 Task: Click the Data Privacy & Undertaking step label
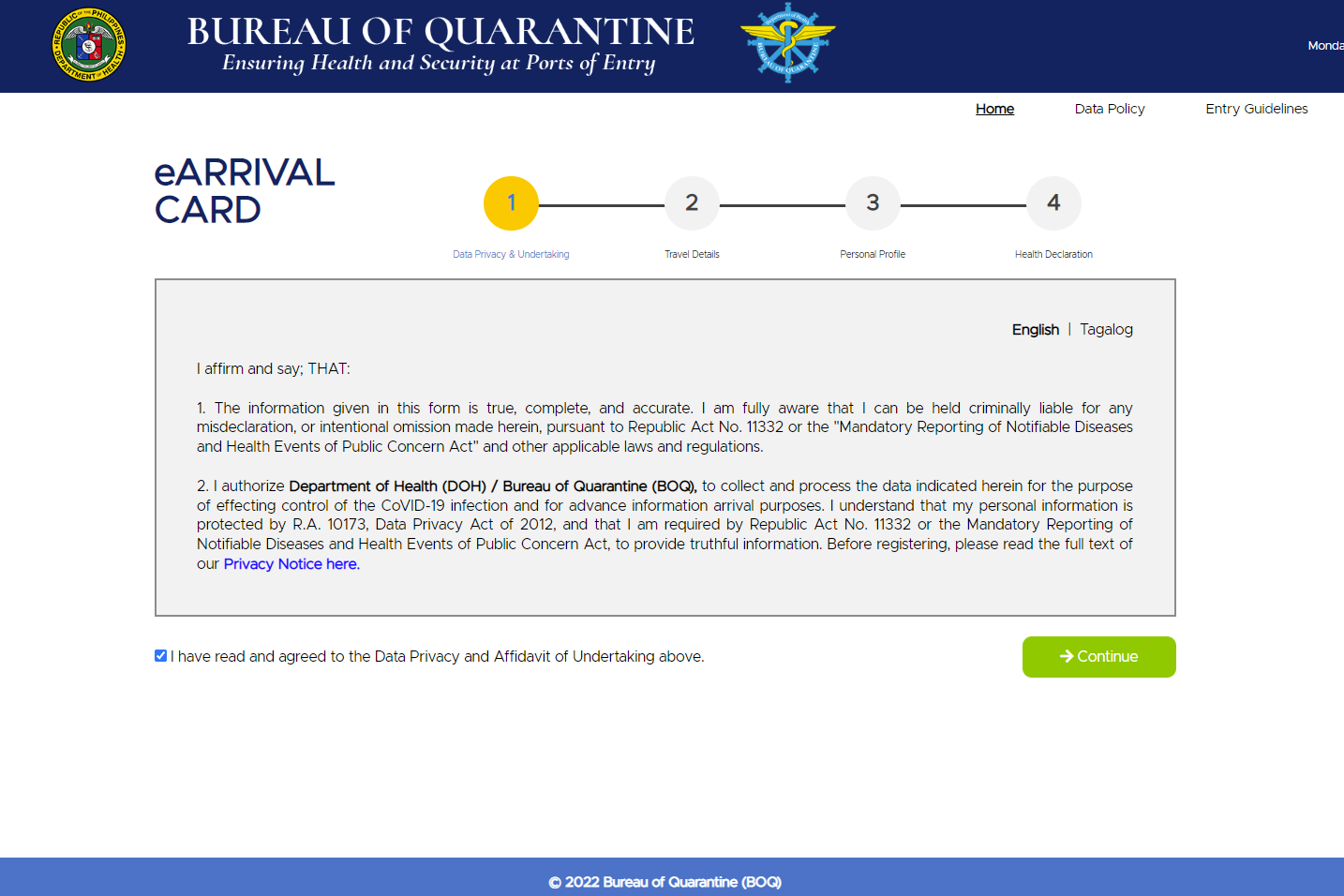[x=511, y=254]
